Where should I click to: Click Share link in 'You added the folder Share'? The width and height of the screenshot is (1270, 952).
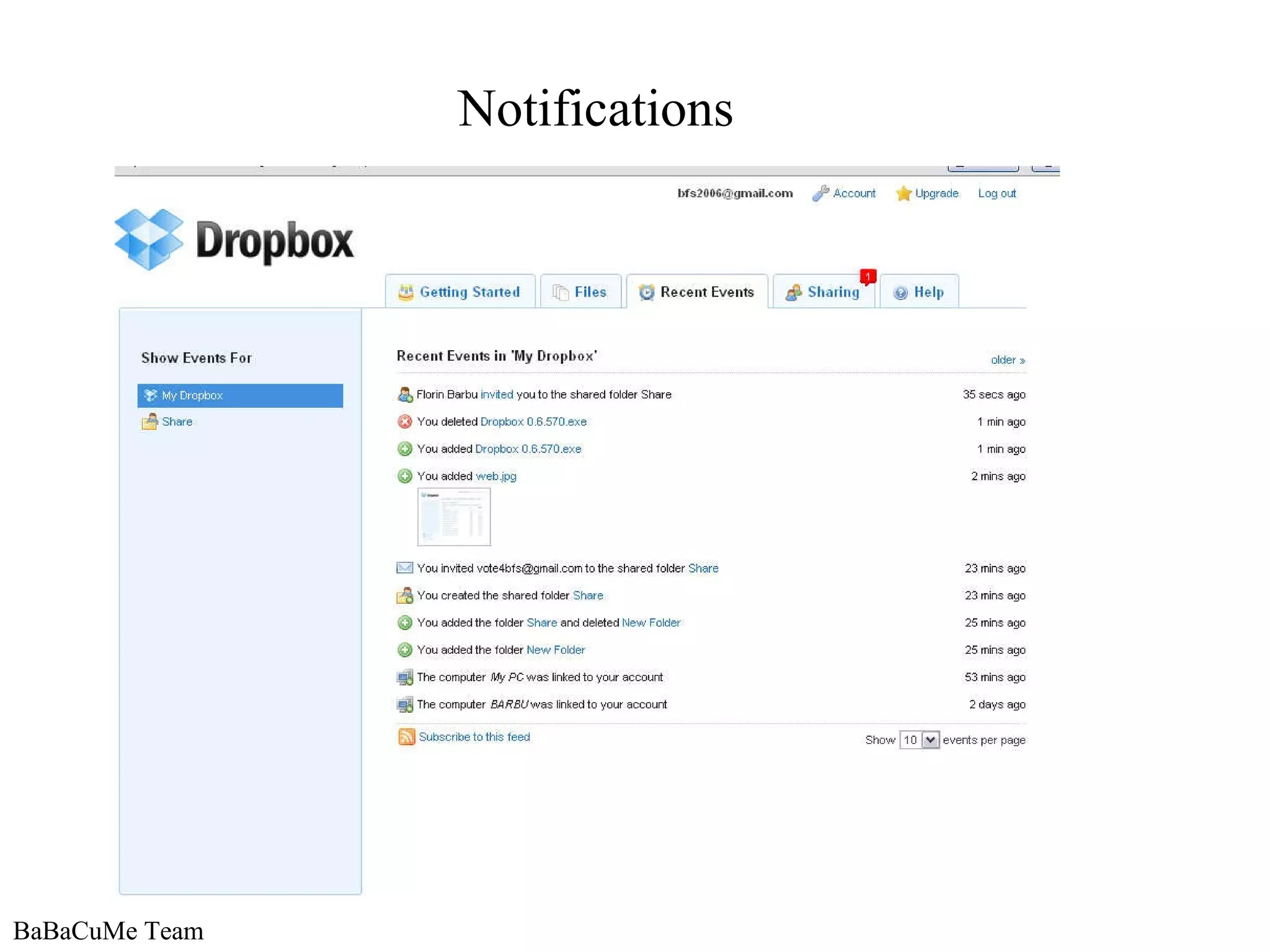[542, 622]
